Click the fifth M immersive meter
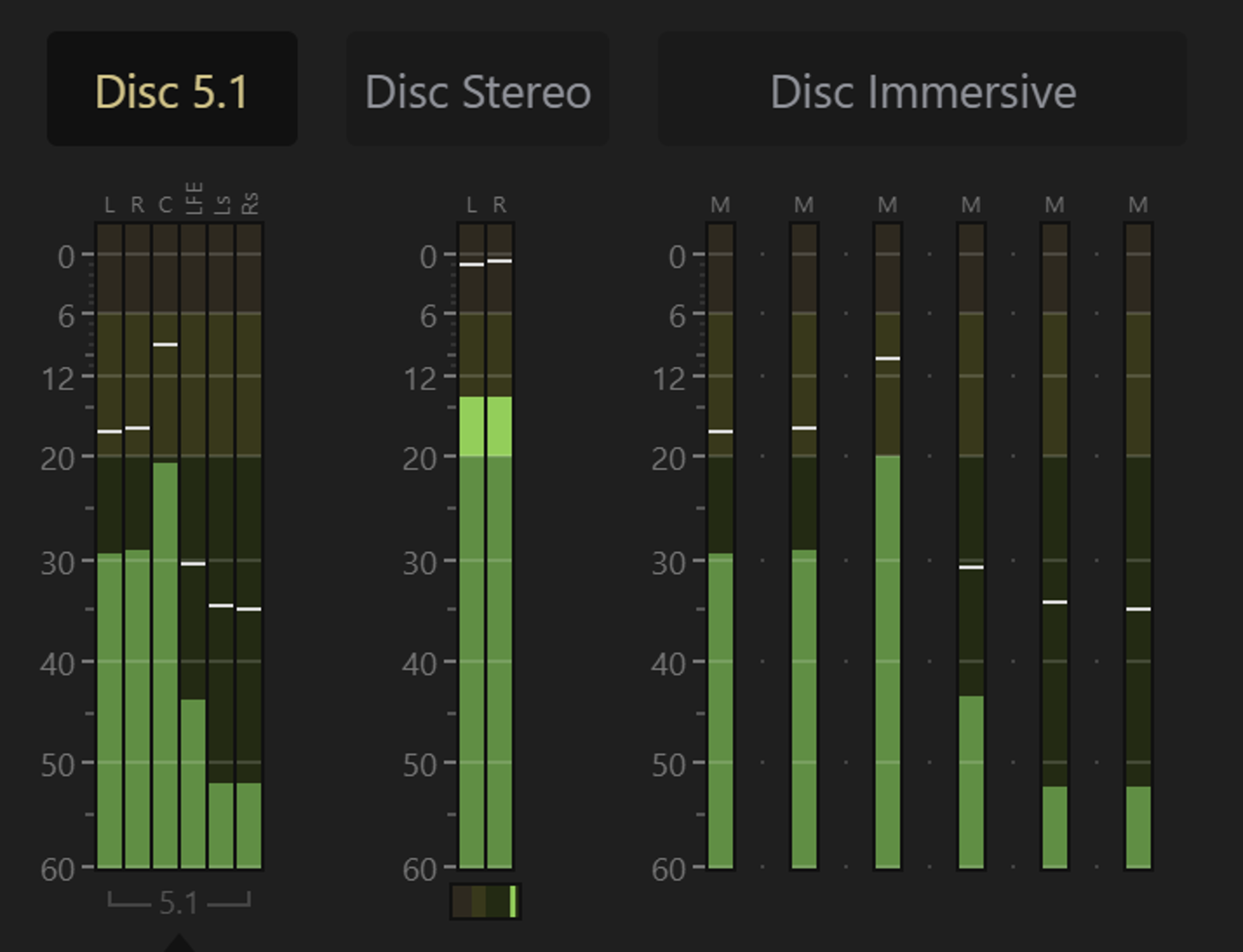1243x952 pixels. 1055,546
